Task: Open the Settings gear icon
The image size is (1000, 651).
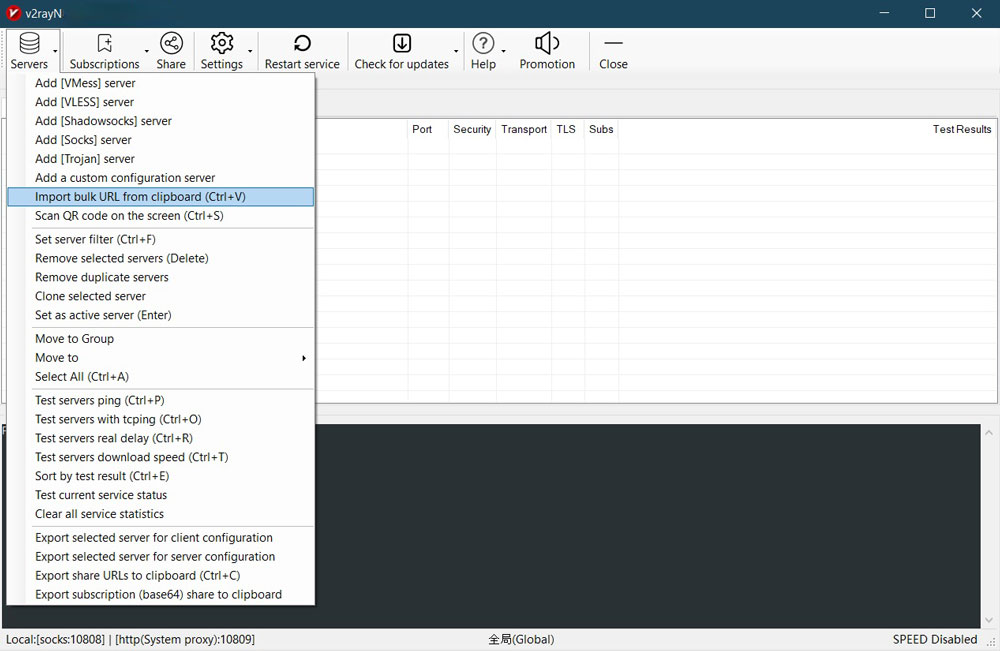Action: click(x=222, y=43)
